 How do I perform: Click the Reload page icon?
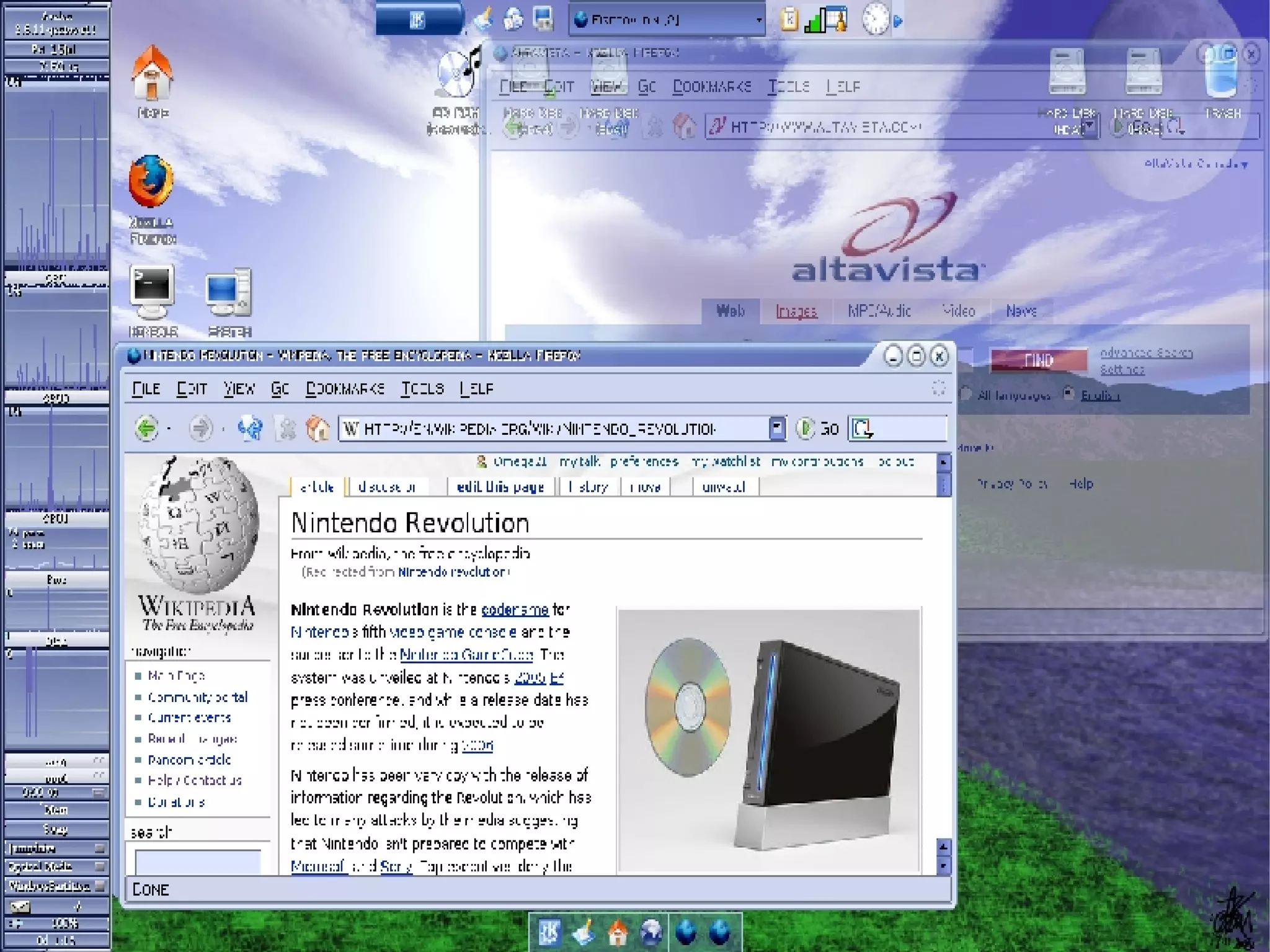[x=250, y=429]
